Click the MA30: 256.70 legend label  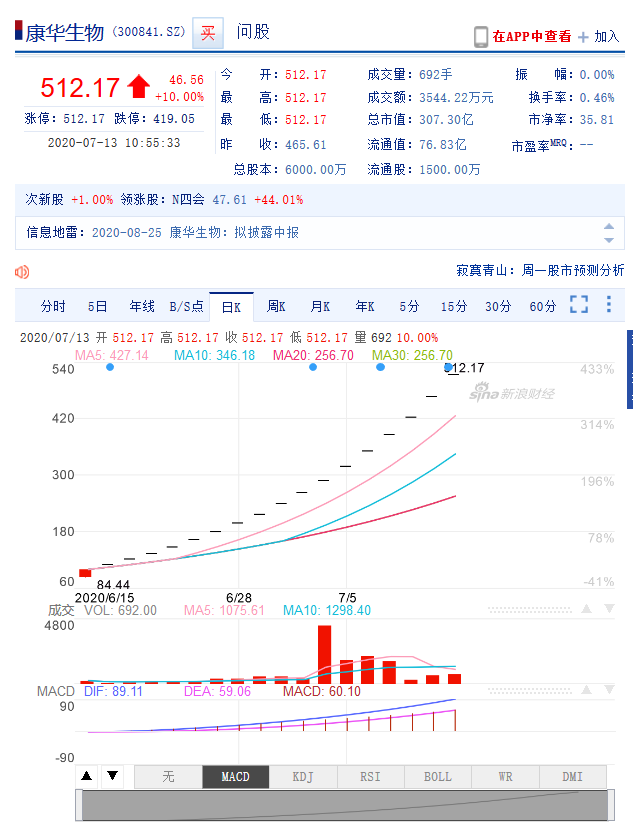(x=412, y=355)
